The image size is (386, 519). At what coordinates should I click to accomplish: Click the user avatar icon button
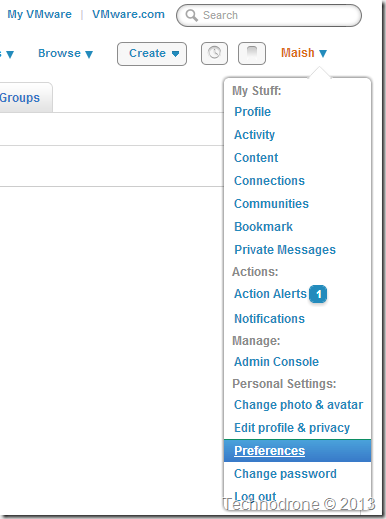point(252,53)
